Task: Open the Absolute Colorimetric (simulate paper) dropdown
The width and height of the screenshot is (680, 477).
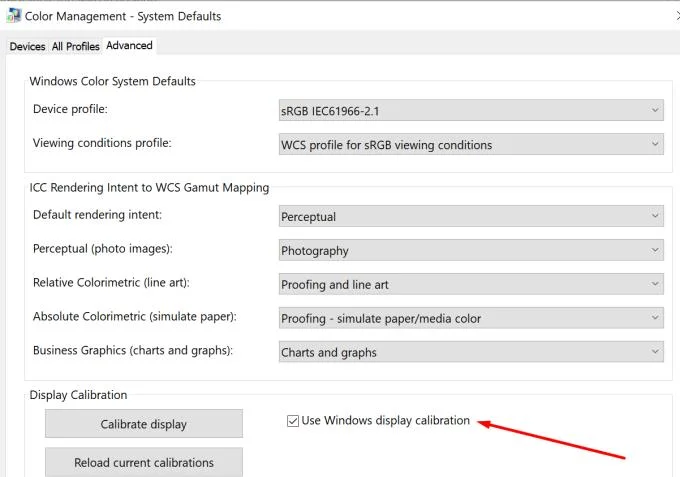Action: tap(471, 318)
